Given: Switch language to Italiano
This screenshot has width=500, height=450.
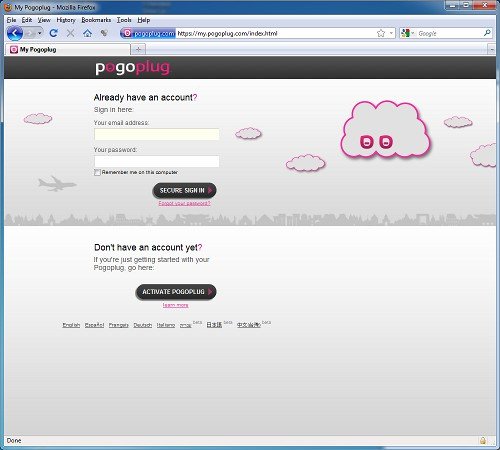Looking at the screenshot, I should [x=166, y=325].
